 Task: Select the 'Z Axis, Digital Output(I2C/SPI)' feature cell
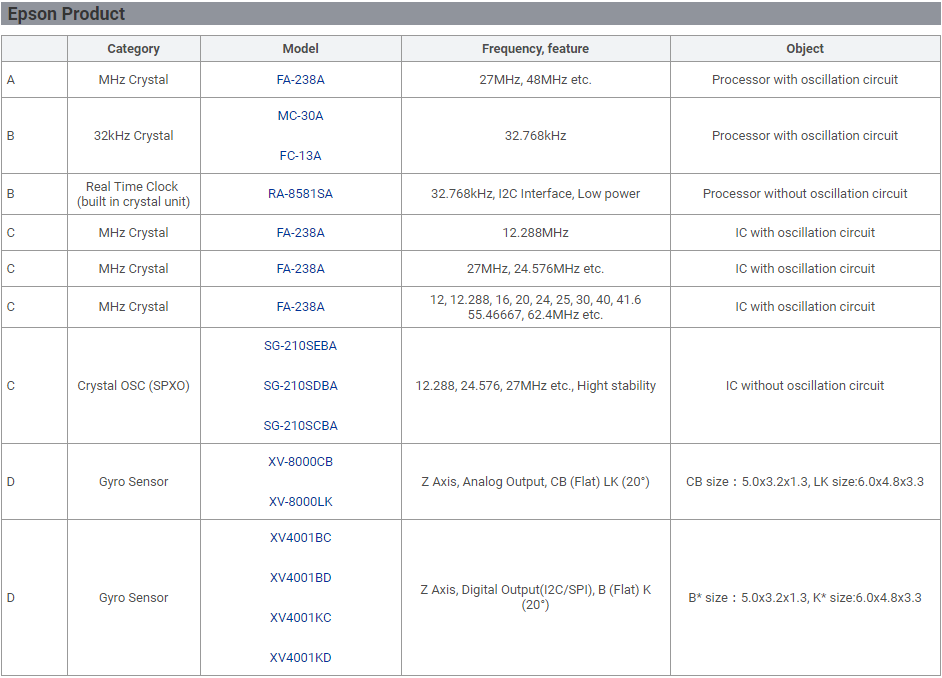point(535,598)
